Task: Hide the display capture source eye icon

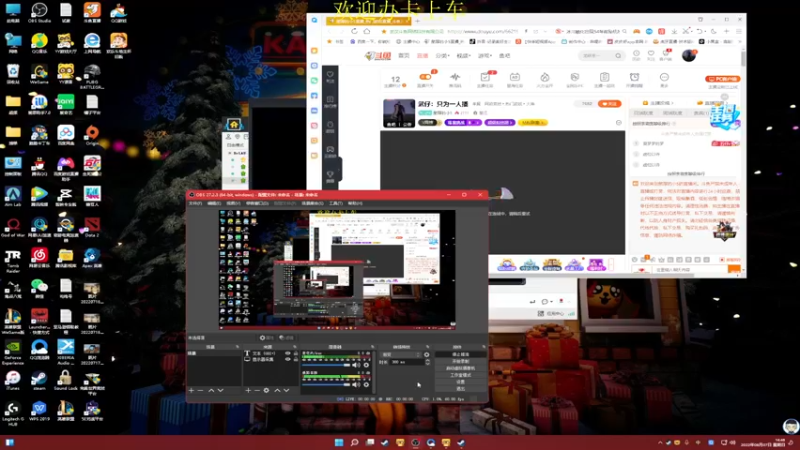Action: coord(288,359)
